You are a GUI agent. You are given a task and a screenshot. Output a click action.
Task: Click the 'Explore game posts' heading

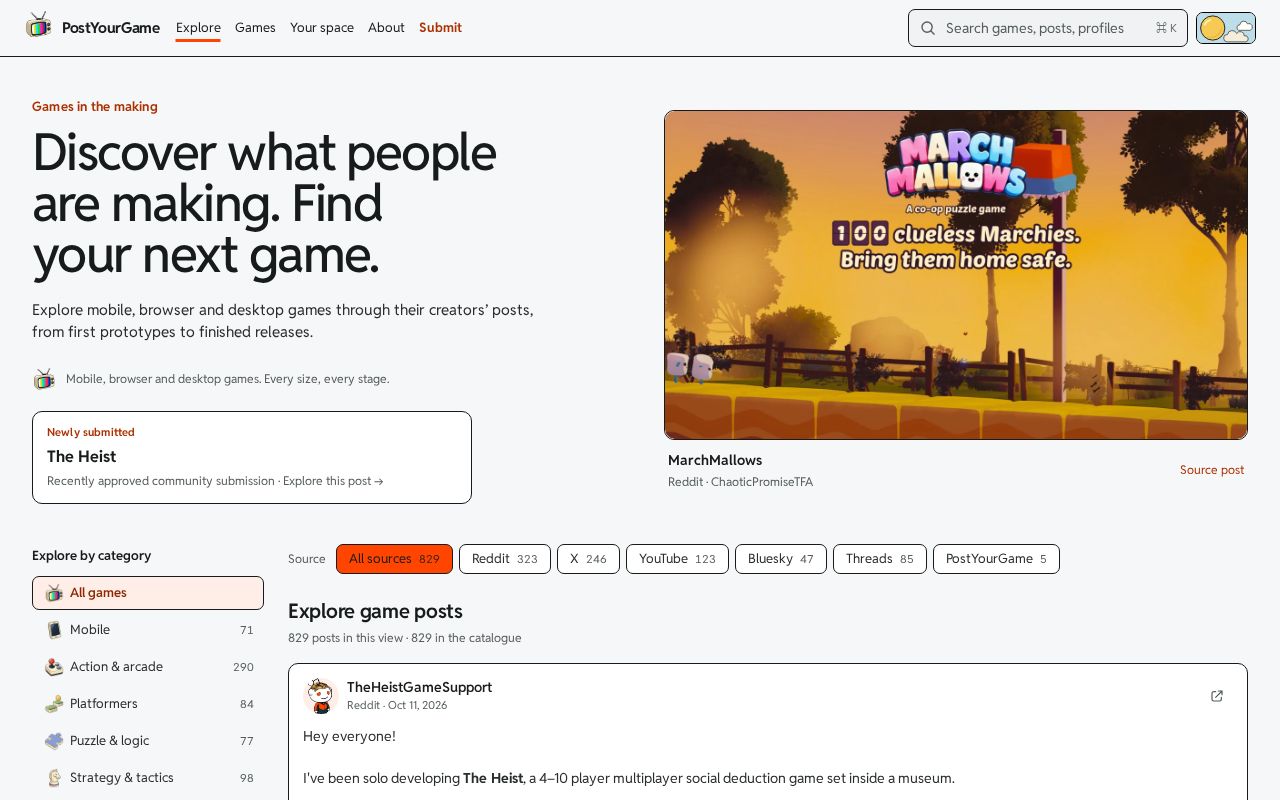click(375, 611)
